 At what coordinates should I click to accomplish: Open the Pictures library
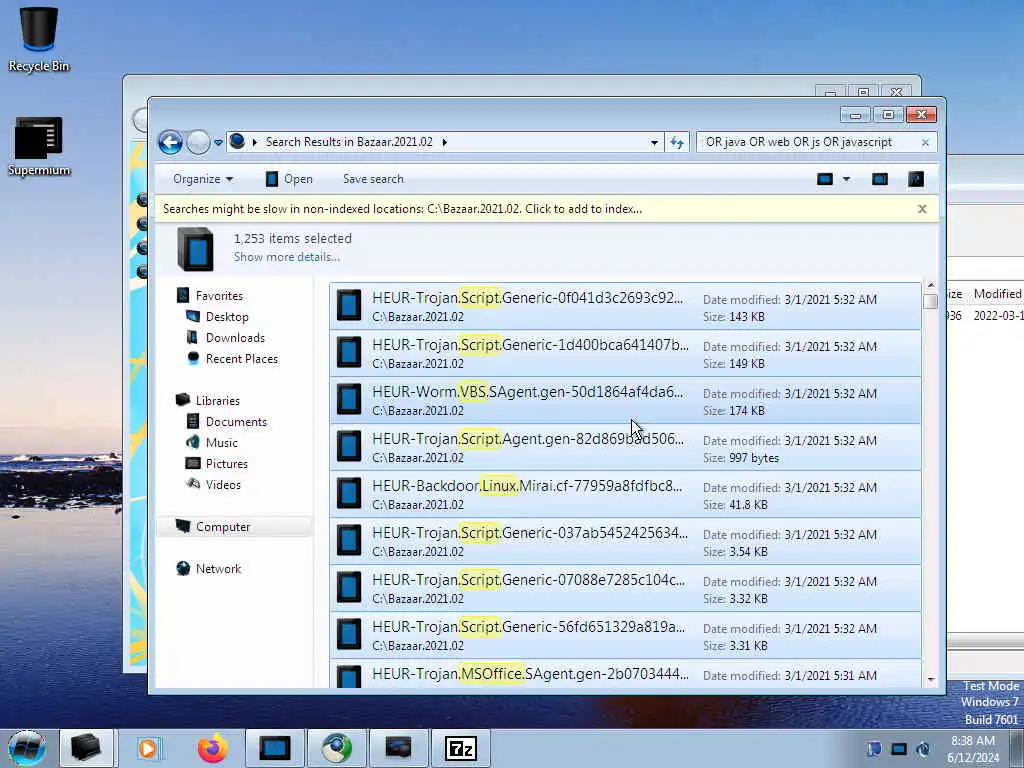pyautogui.click(x=227, y=464)
